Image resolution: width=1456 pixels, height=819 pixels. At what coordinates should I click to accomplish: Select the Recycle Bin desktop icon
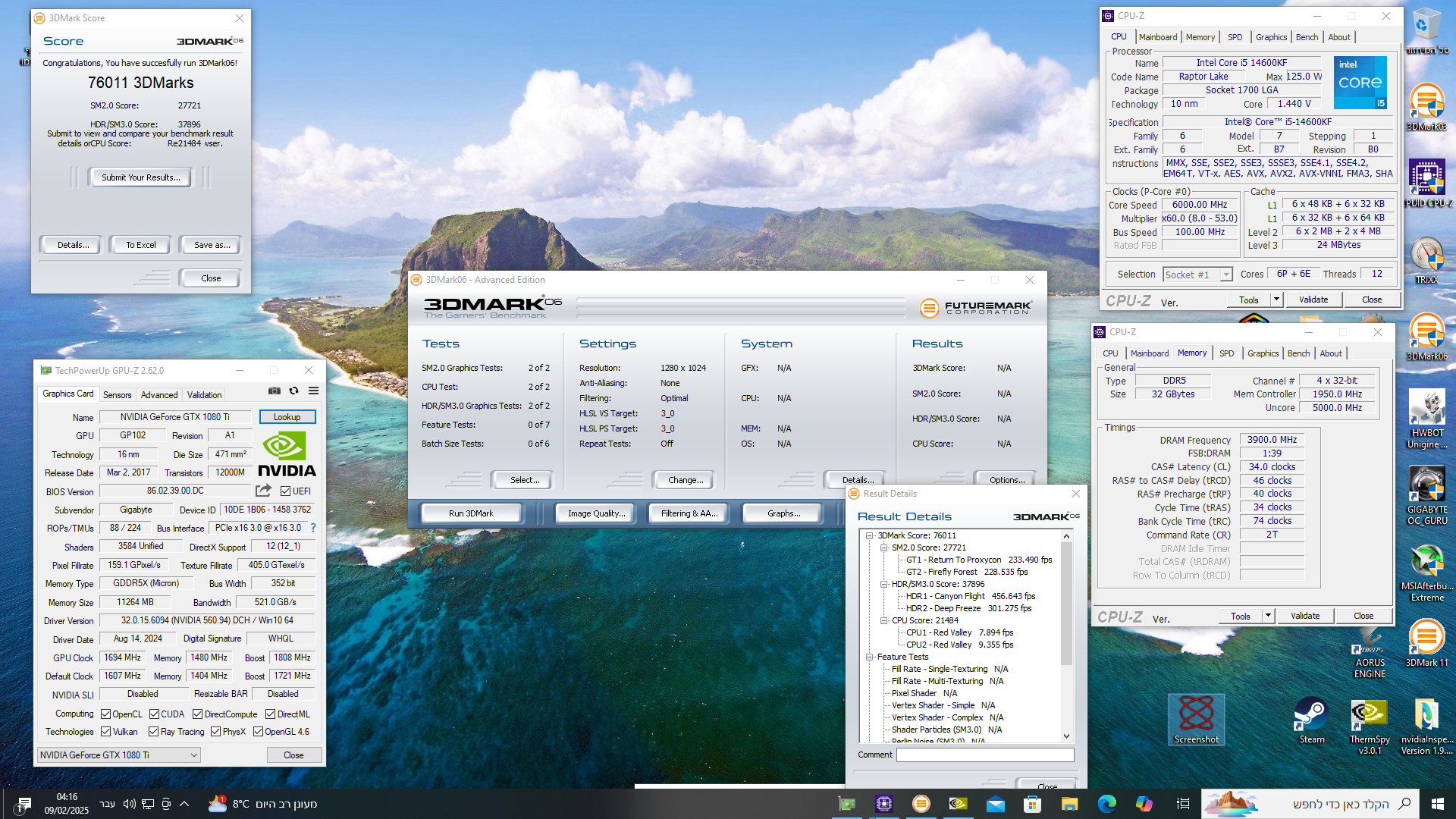pos(1426,32)
